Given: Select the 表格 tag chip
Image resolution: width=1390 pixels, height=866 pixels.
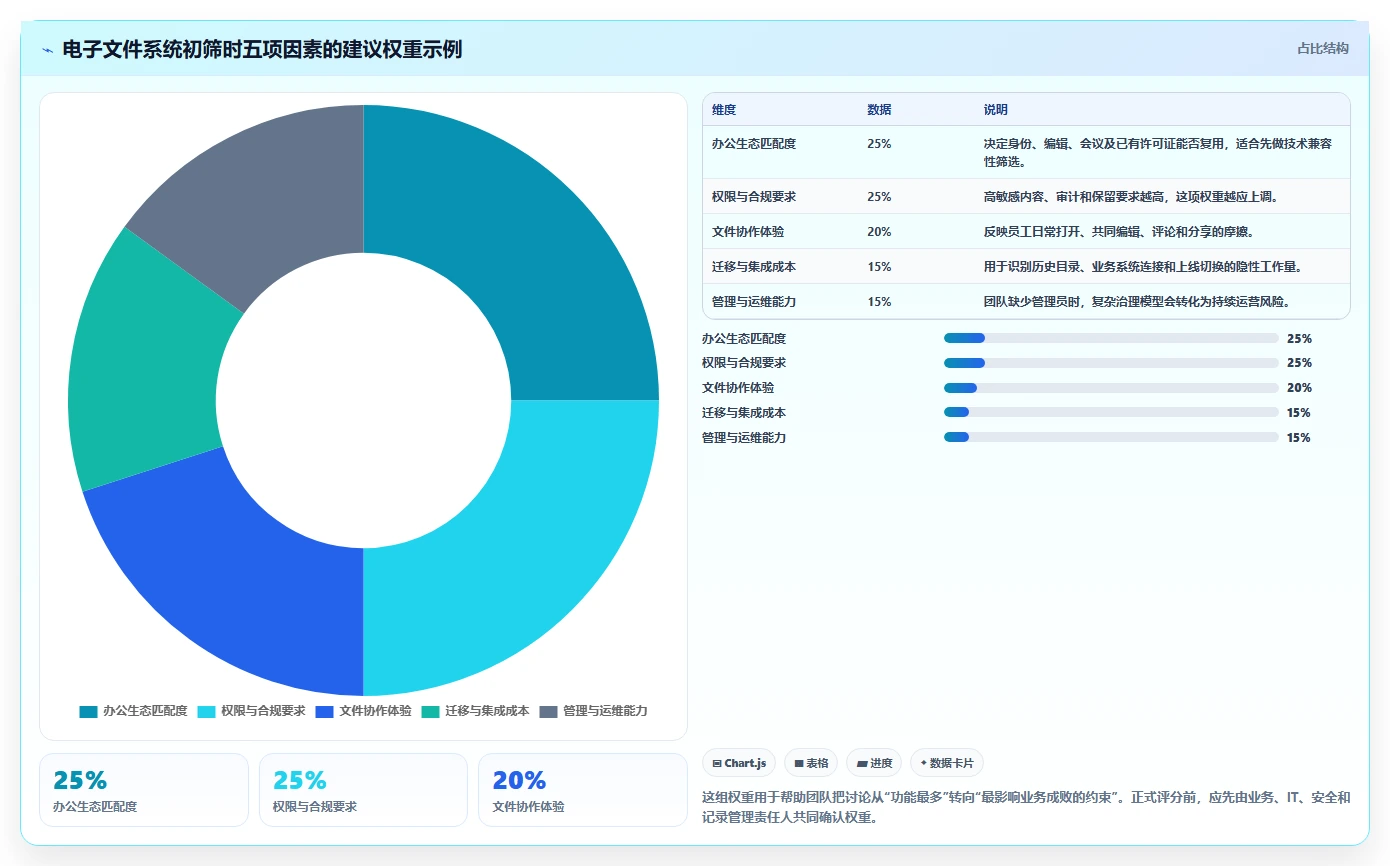Looking at the screenshot, I should pos(811,763).
